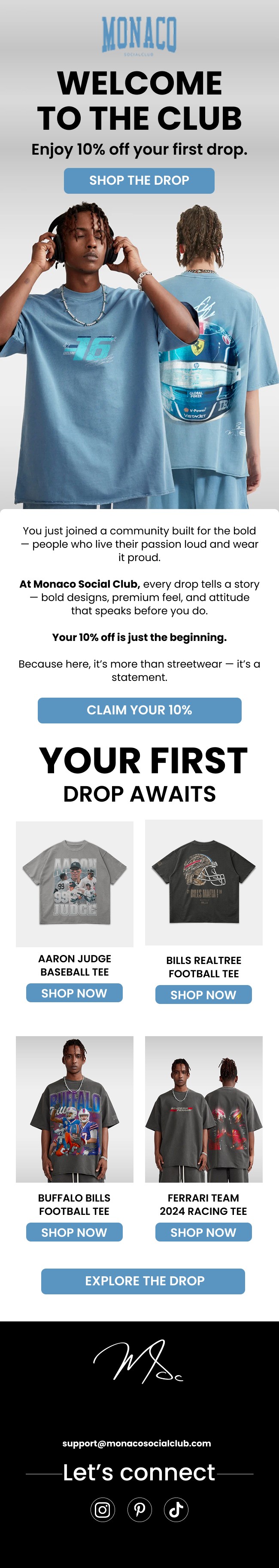Shop now for Aaron Judge Baseball Tee
The height and width of the screenshot is (1568, 279).
click(74, 993)
